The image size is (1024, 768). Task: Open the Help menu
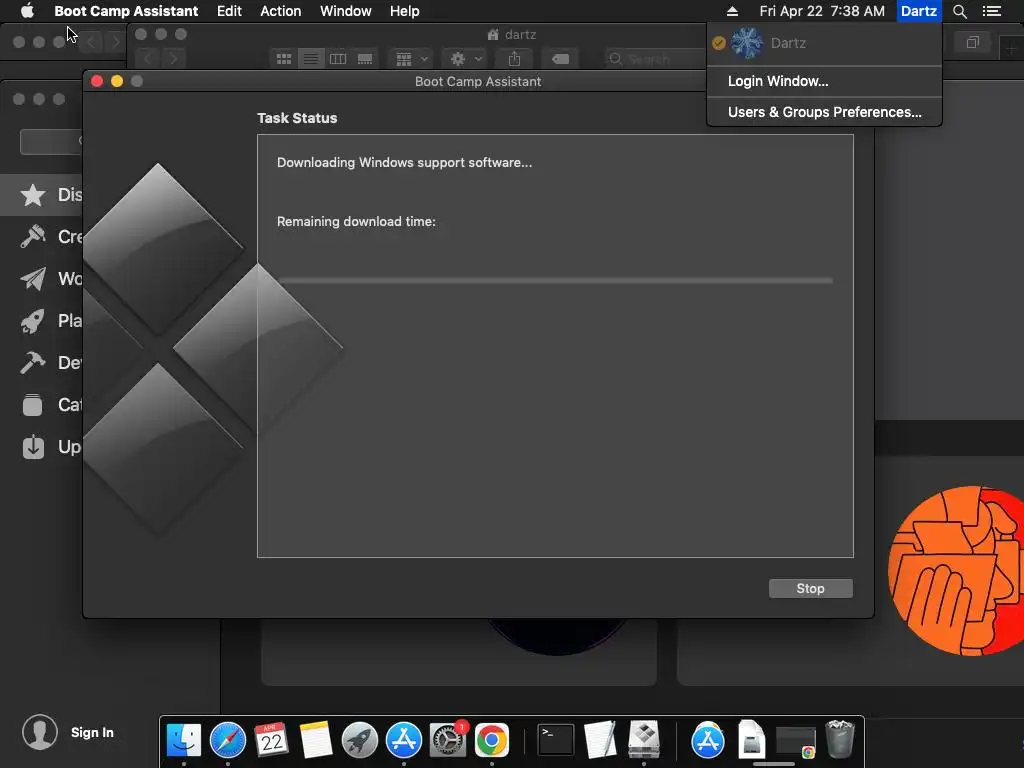coord(404,11)
